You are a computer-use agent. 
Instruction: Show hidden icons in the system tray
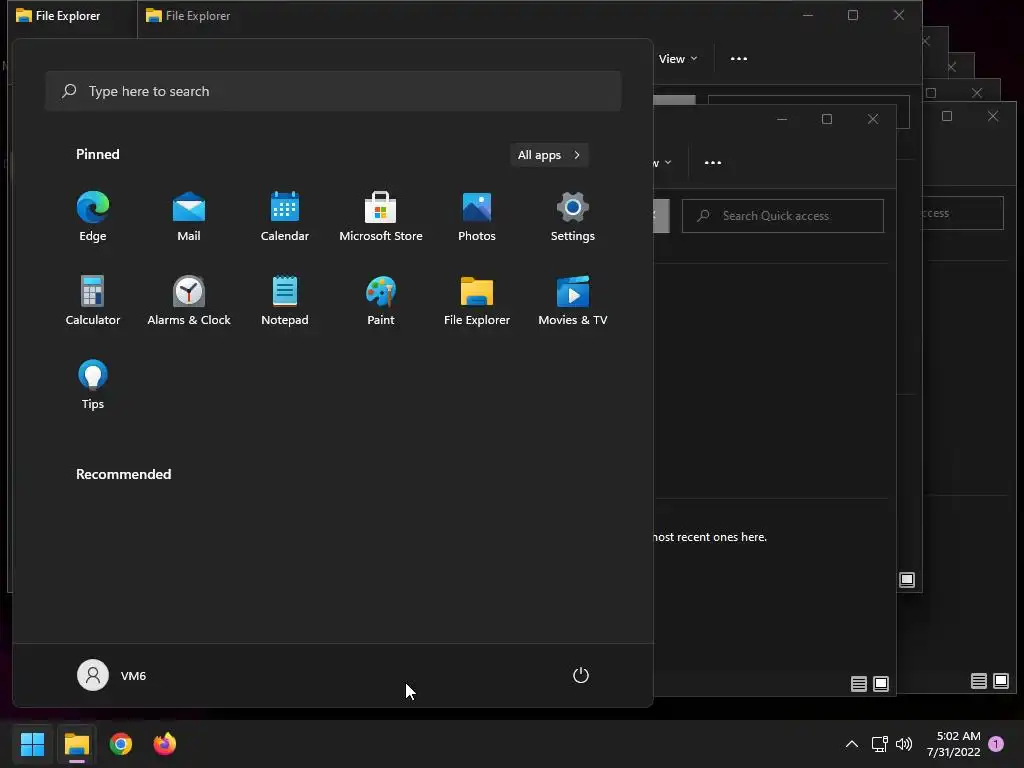tap(852, 744)
